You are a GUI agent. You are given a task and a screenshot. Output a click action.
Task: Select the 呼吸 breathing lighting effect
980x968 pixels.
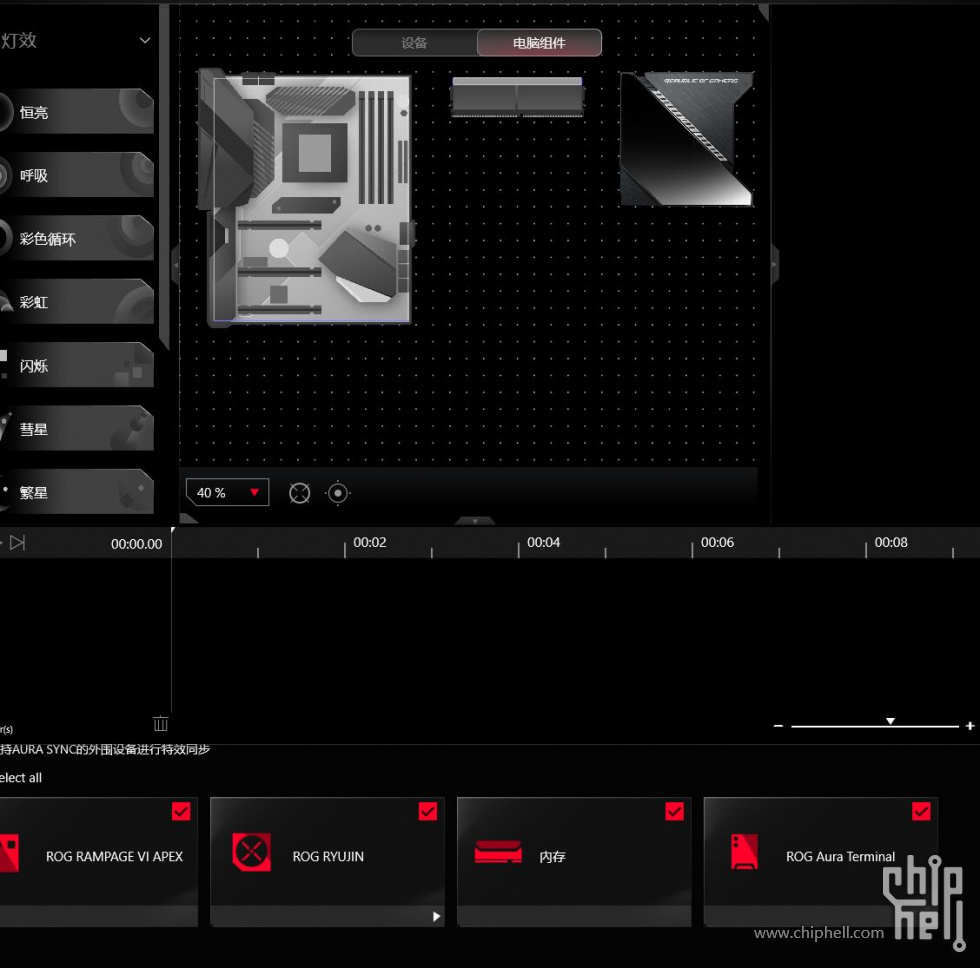point(77,175)
